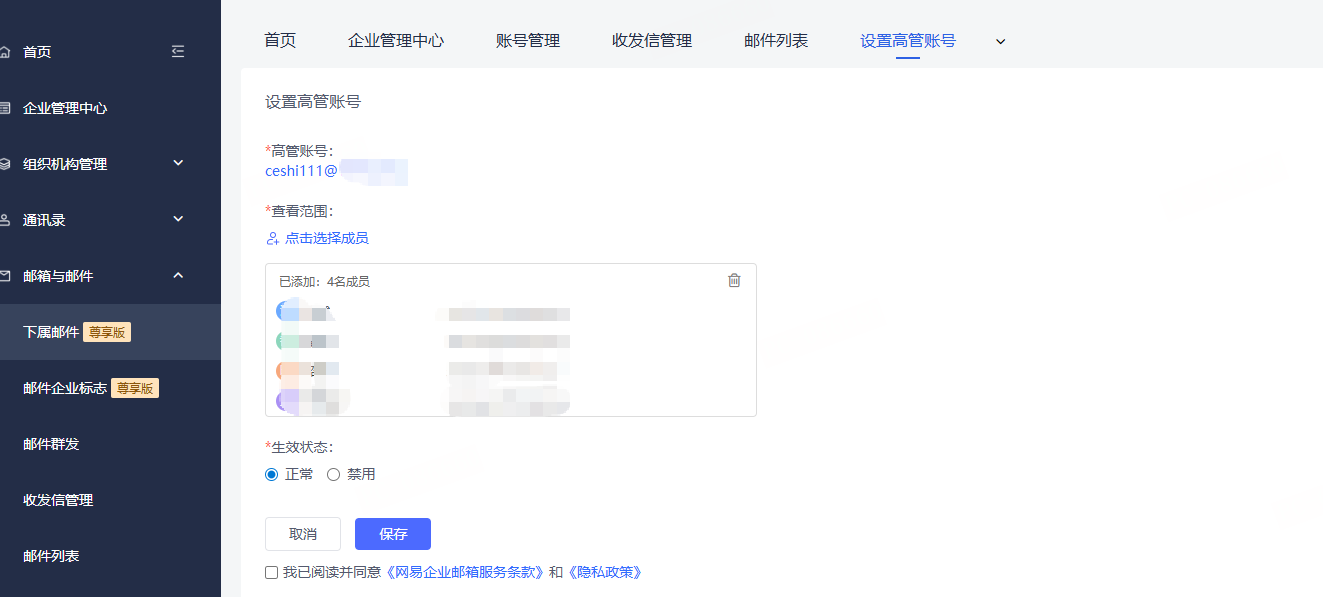Image resolution: width=1323 pixels, height=597 pixels.
Task: Click the 设置高管账号 page heading
Action: [x=313, y=102]
